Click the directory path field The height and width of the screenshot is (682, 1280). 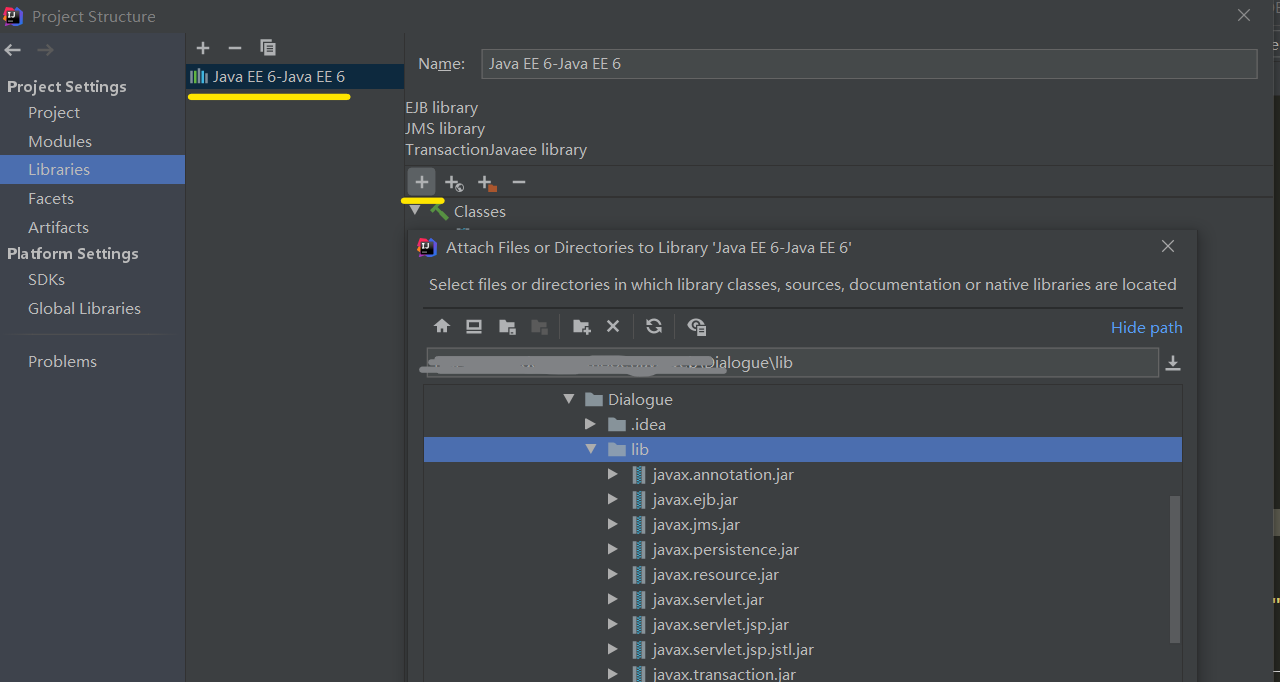click(x=792, y=362)
